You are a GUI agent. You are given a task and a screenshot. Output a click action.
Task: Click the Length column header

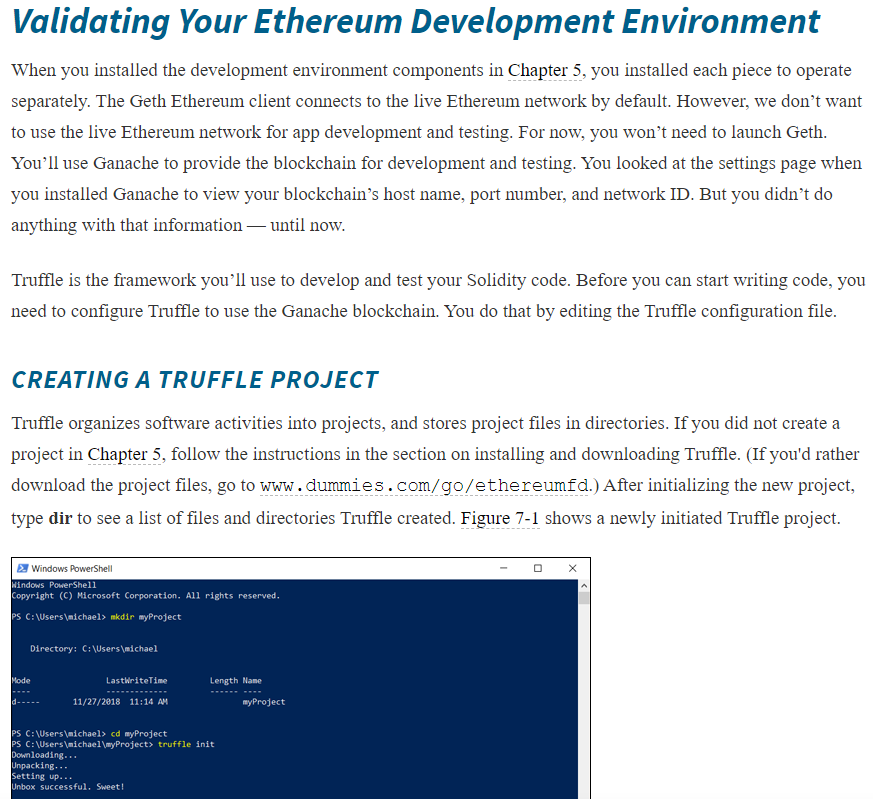pyautogui.click(x=224, y=681)
